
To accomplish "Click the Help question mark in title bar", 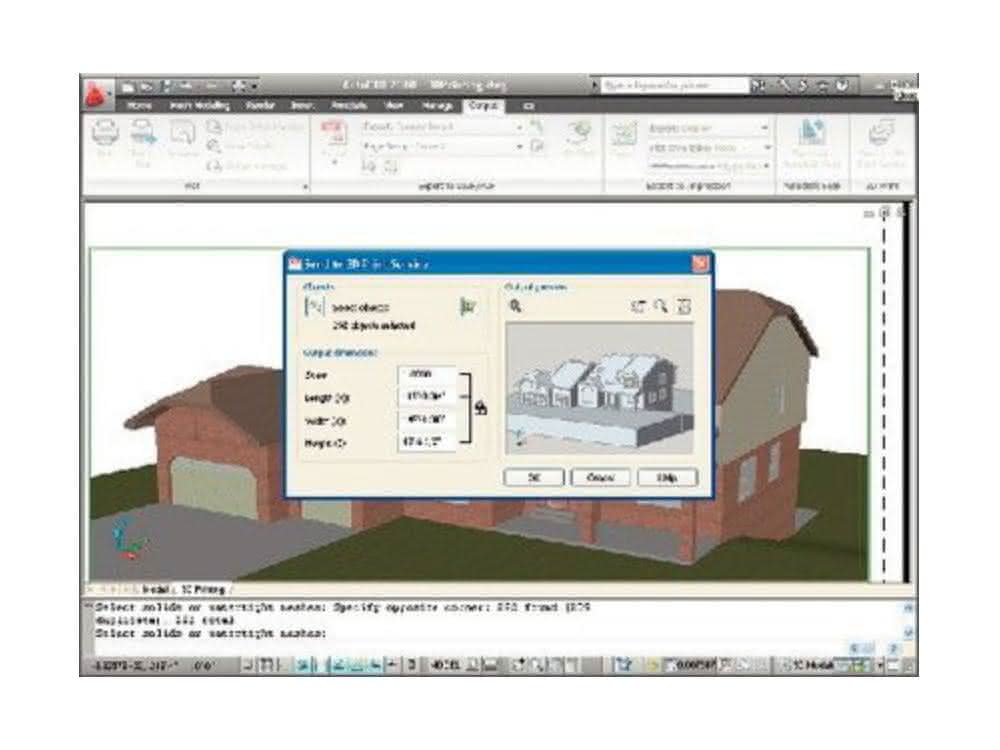I will pyautogui.click(x=842, y=85).
